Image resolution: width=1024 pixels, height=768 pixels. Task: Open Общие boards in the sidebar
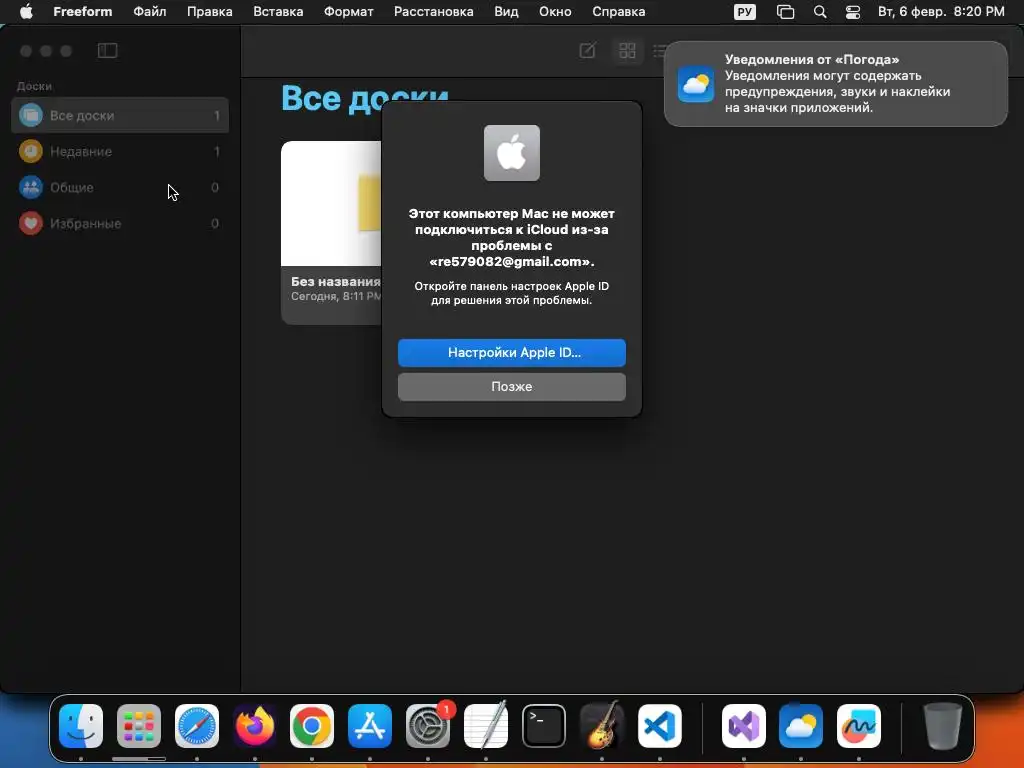[120, 187]
